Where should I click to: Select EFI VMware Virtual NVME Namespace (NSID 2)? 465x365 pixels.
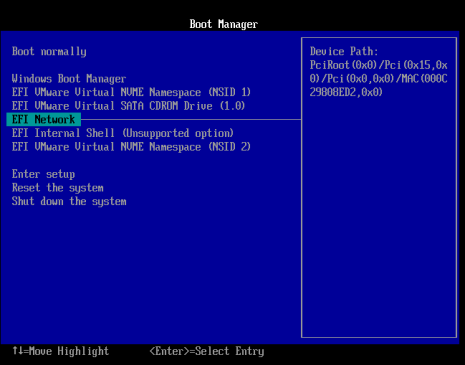(131, 147)
